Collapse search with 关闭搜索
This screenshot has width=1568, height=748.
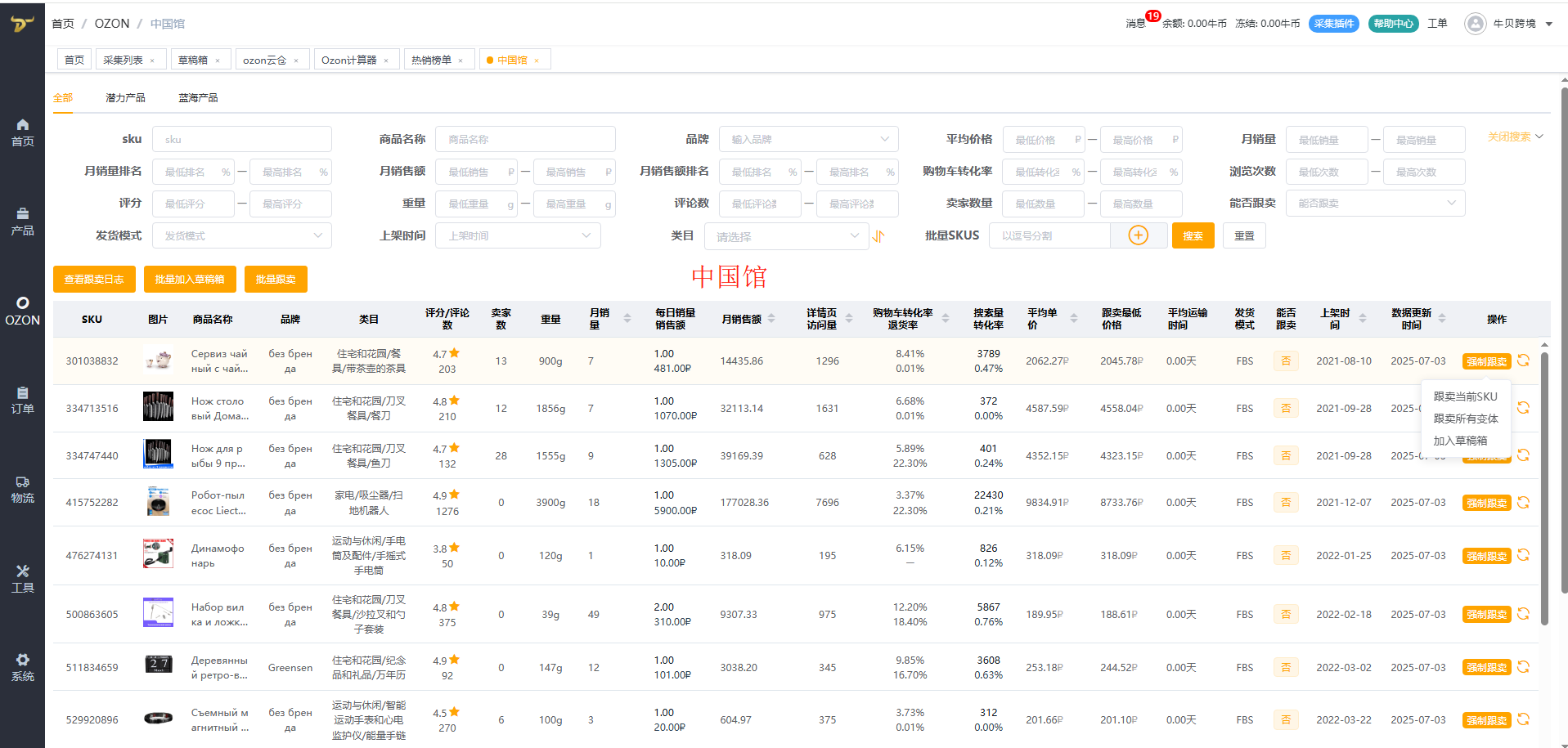[1515, 137]
